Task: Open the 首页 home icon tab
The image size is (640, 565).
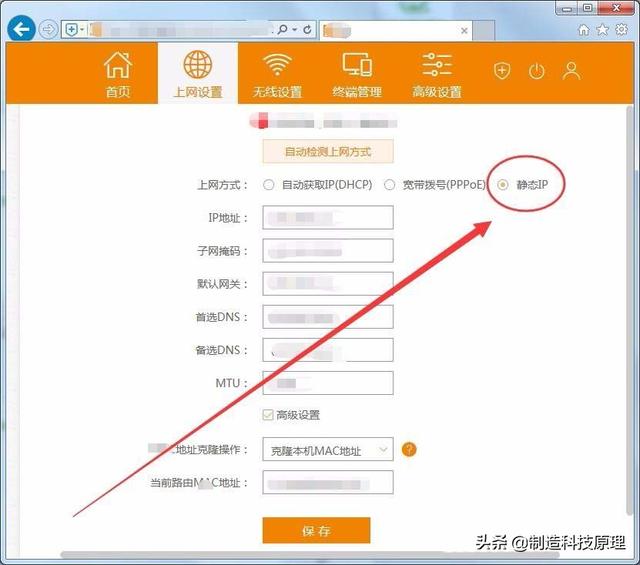Action: pos(118,68)
